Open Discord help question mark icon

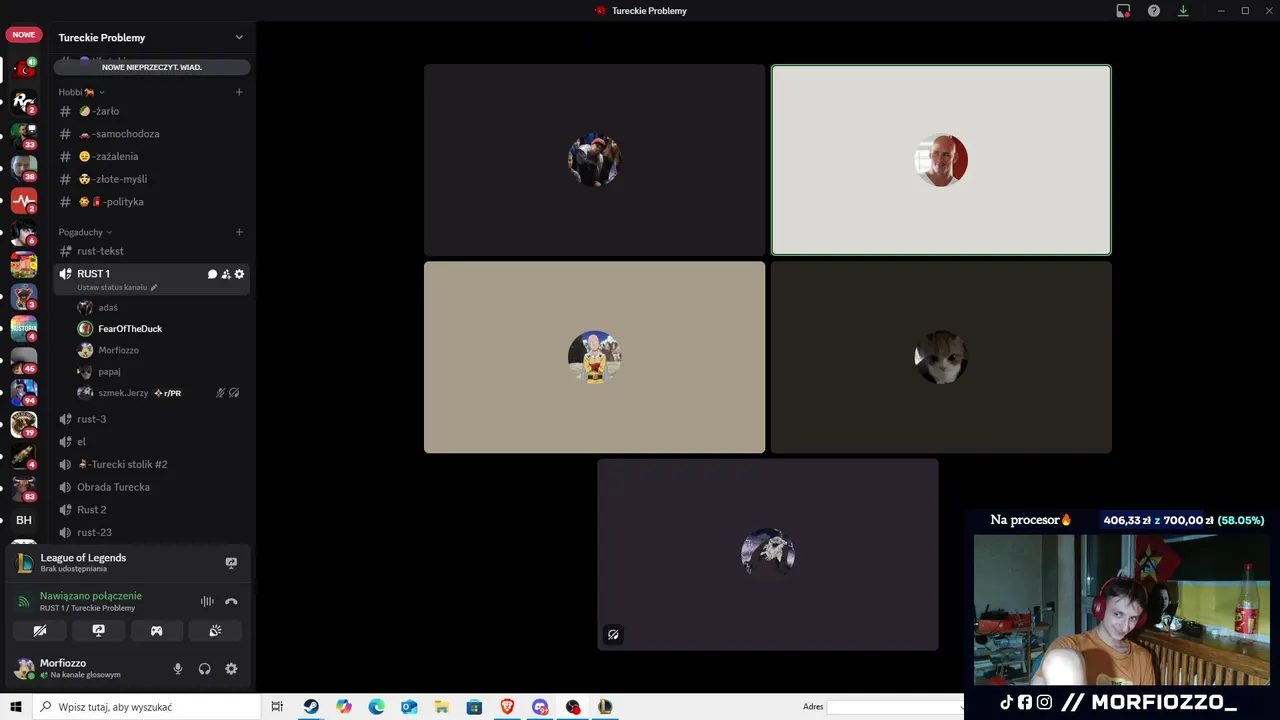pyautogui.click(x=1154, y=11)
